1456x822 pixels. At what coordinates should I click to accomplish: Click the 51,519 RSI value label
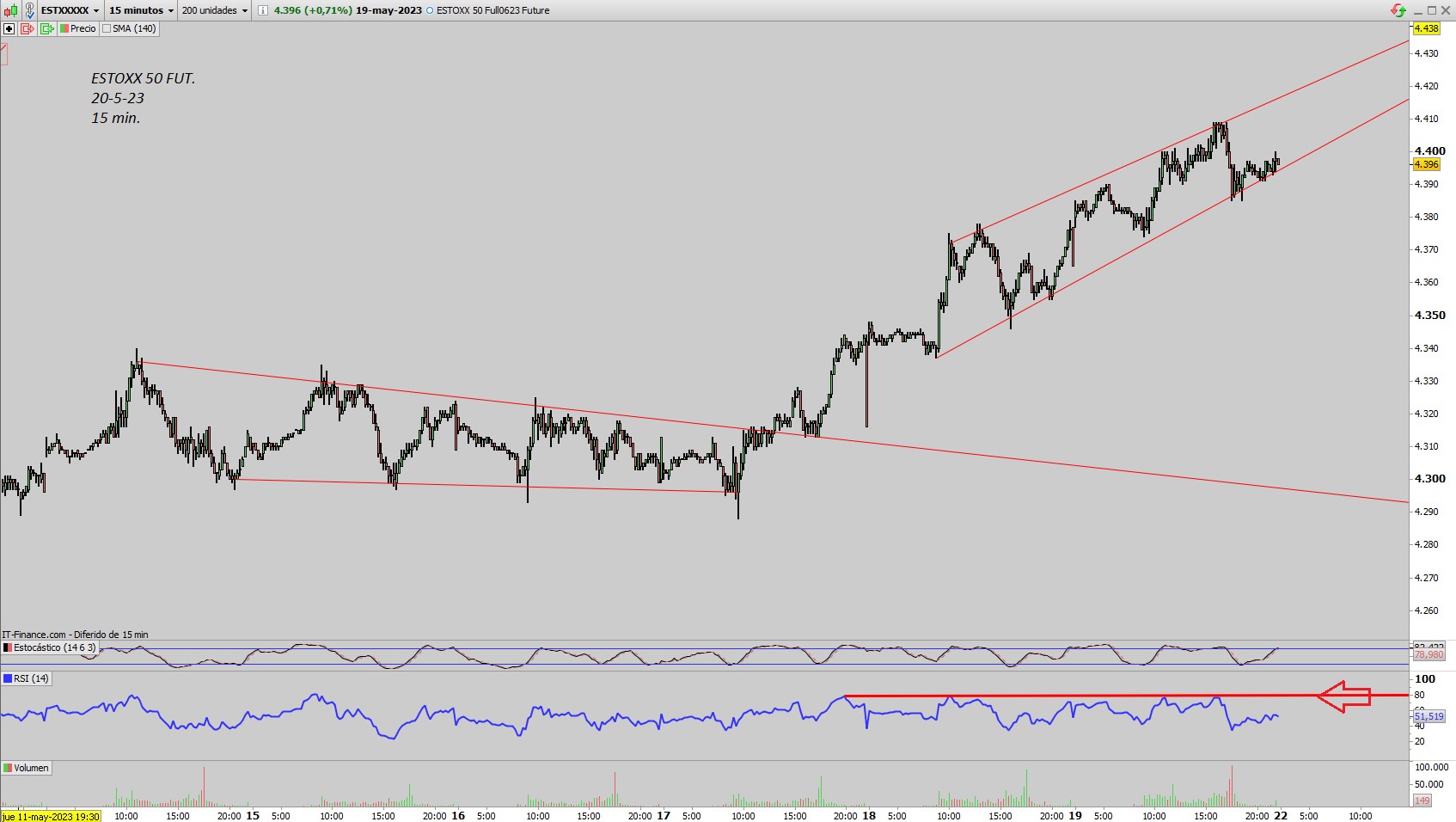click(1428, 716)
